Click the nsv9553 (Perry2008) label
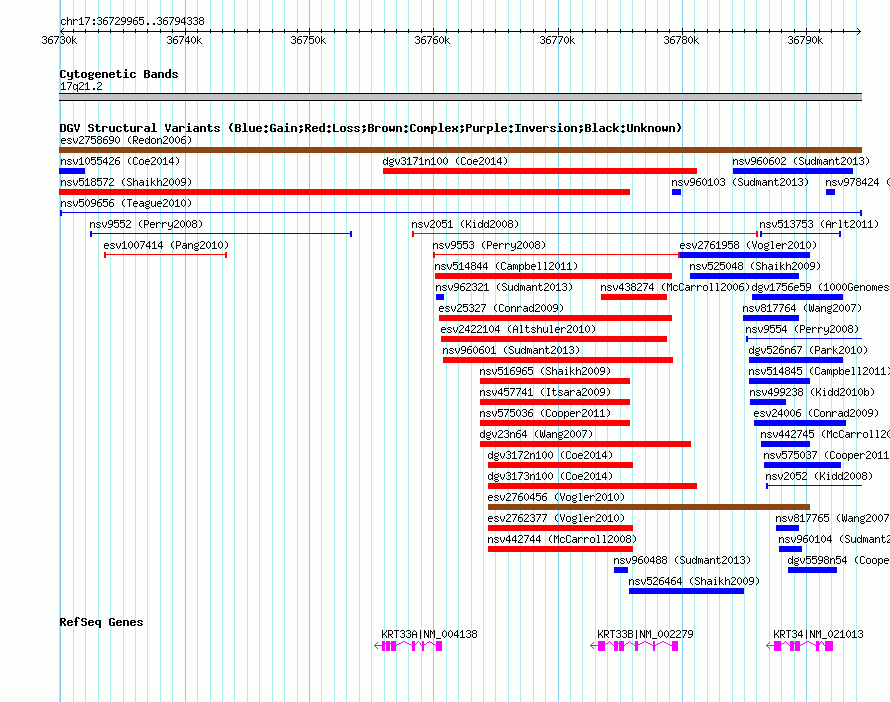The image size is (890, 702). (489, 245)
